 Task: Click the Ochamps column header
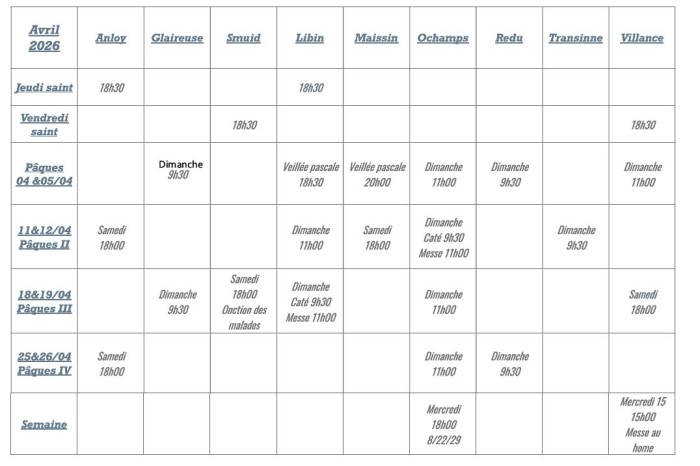click(443, 38)
